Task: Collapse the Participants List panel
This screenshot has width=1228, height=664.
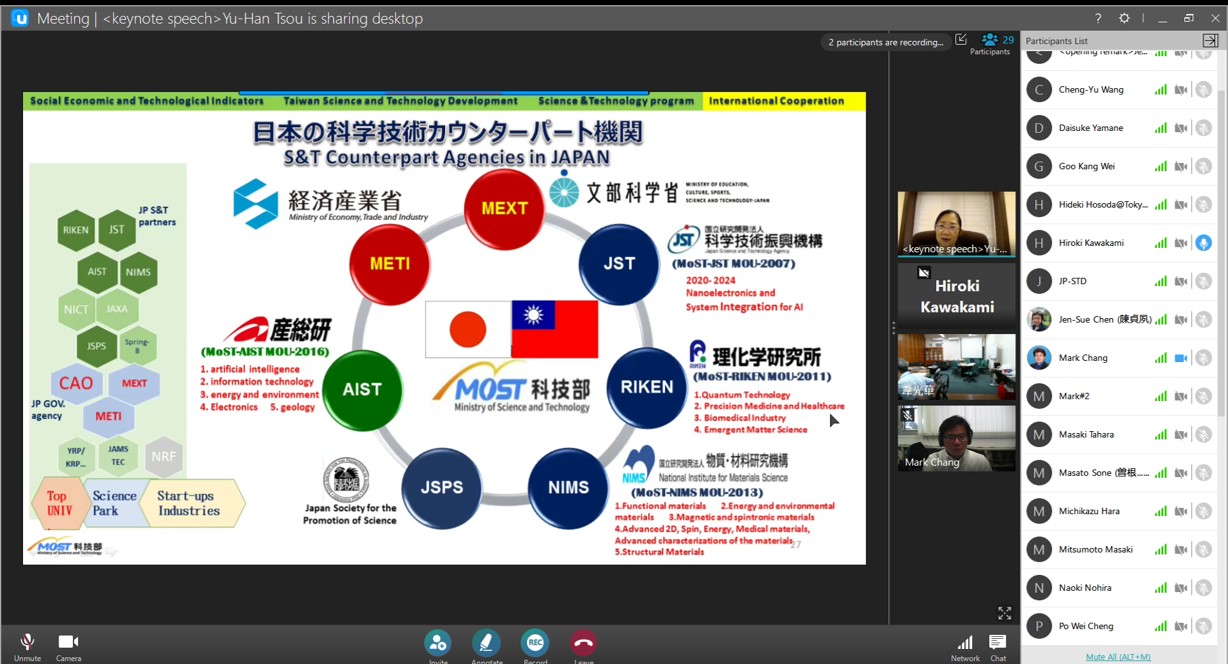Action: pos(1209,40)
